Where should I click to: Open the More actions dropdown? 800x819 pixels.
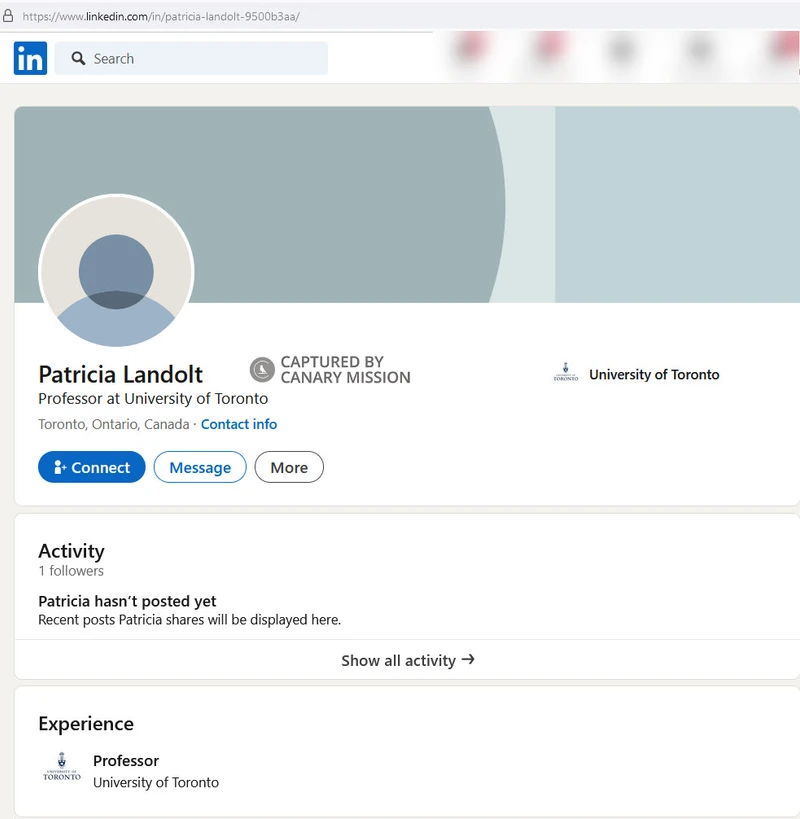click(289, 467)
